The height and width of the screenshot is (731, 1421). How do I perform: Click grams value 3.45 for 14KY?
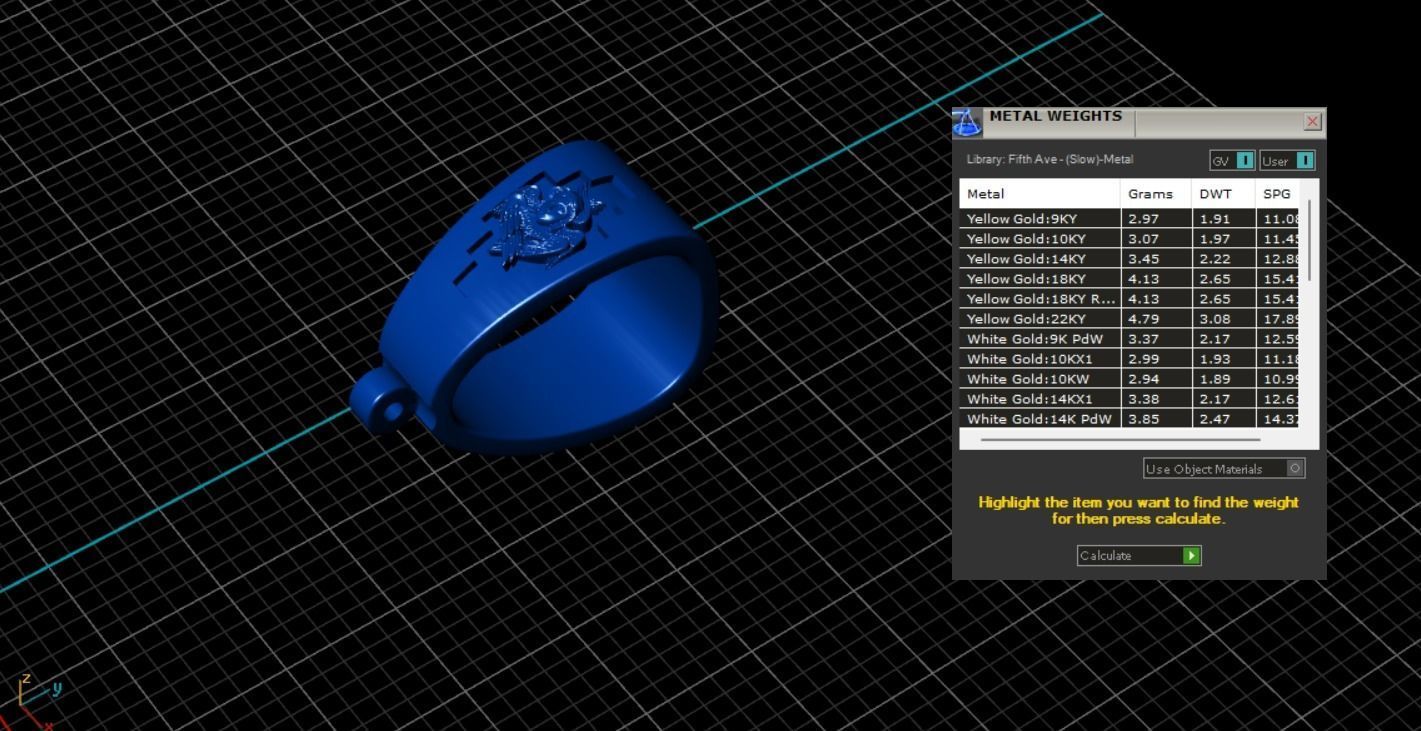pos(1143,259)
